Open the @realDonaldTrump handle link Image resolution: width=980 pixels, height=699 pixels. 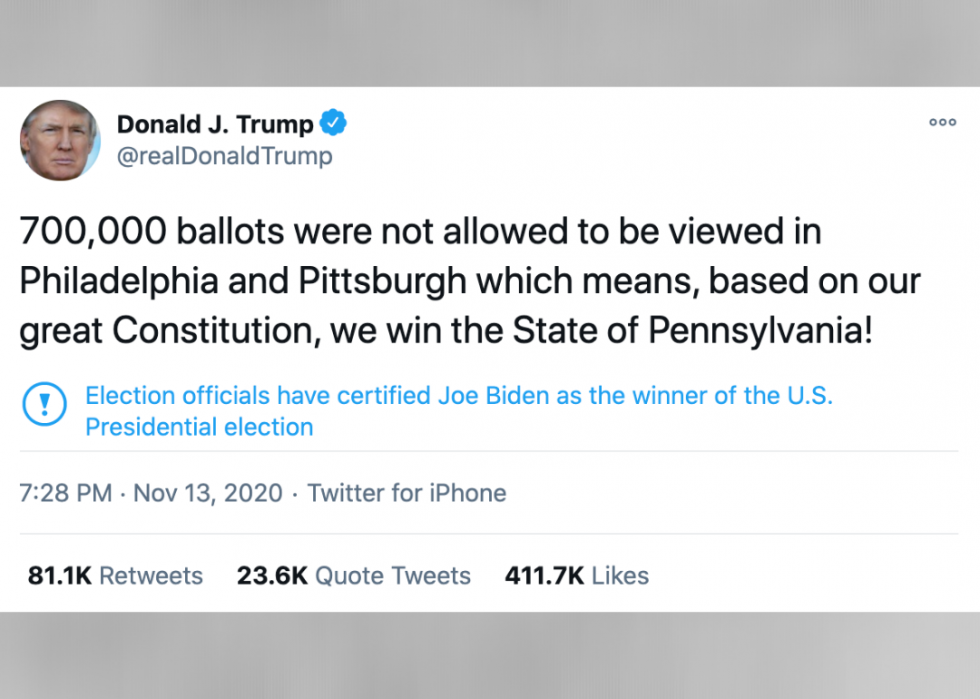(x=225, y=157)
